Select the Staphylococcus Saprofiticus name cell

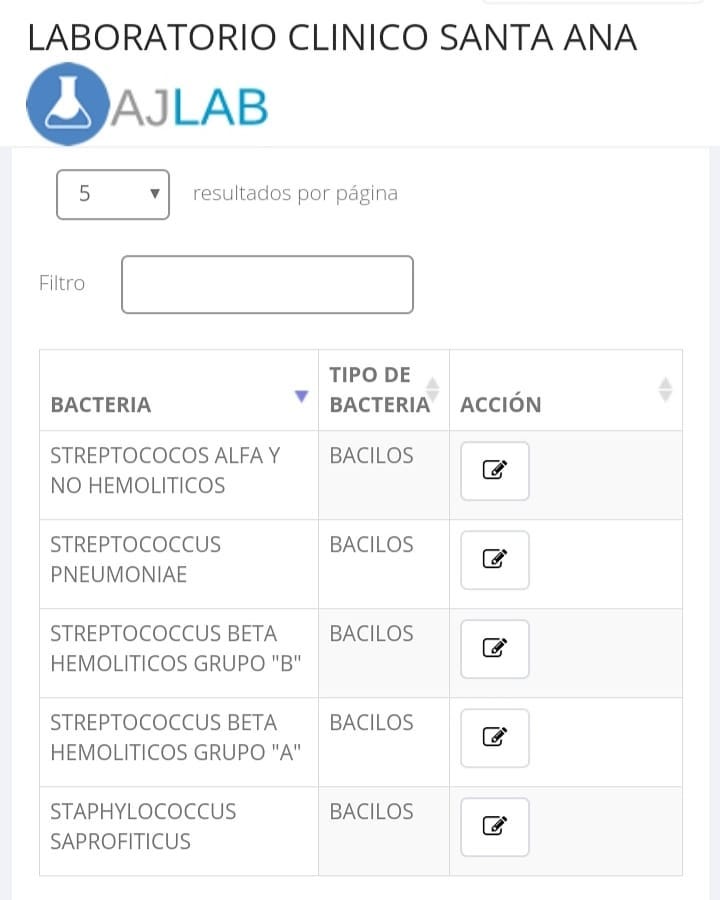coord(179,831)
